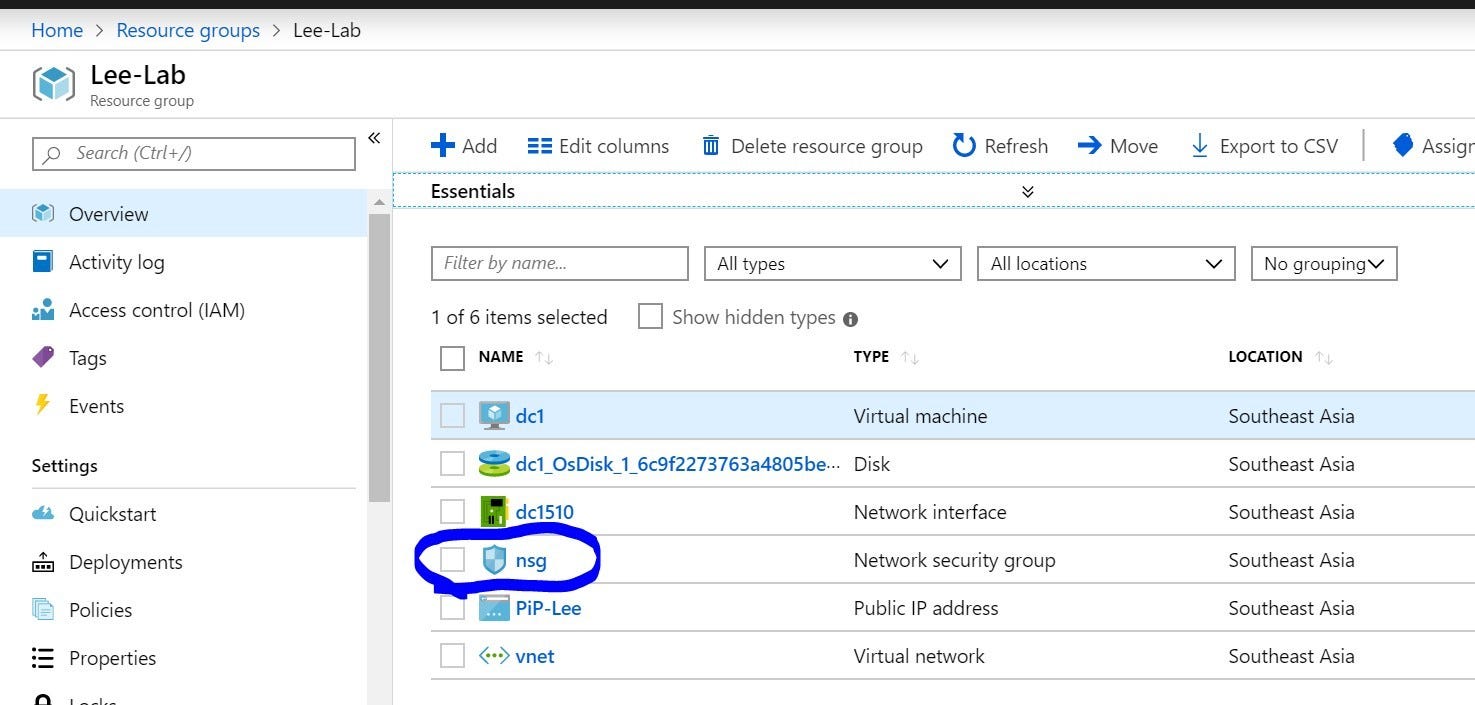Click the search magnifier icon
1475x705 pixels.
[52, 154]
